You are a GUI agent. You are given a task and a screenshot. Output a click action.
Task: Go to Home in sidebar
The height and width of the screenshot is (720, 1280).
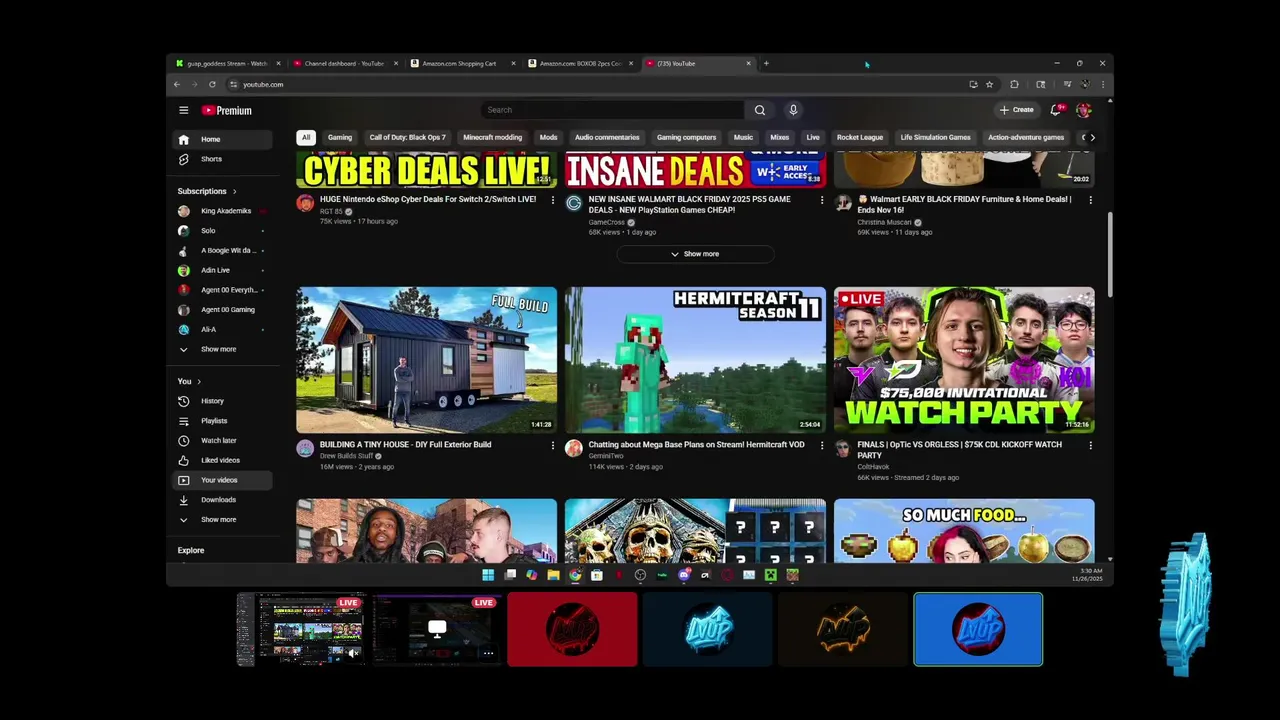pyautogui.click(x=221, y=139)
